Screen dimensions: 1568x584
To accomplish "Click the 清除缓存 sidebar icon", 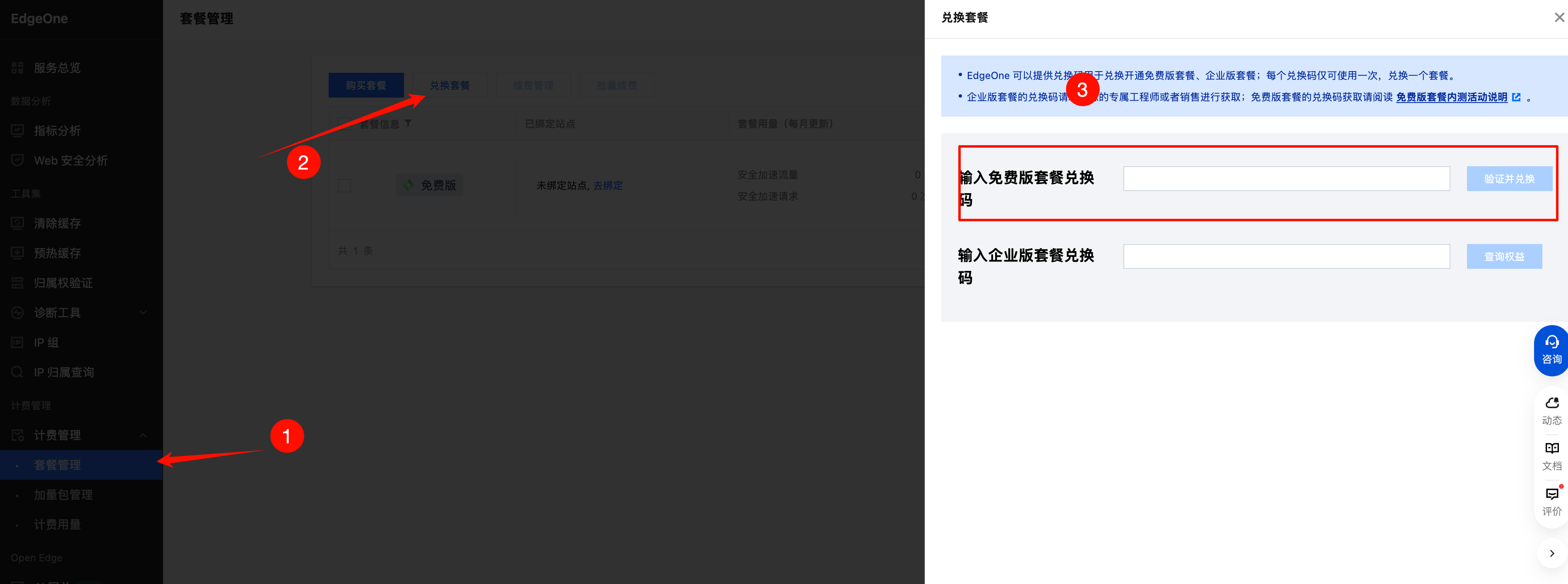I will point(17,223).
